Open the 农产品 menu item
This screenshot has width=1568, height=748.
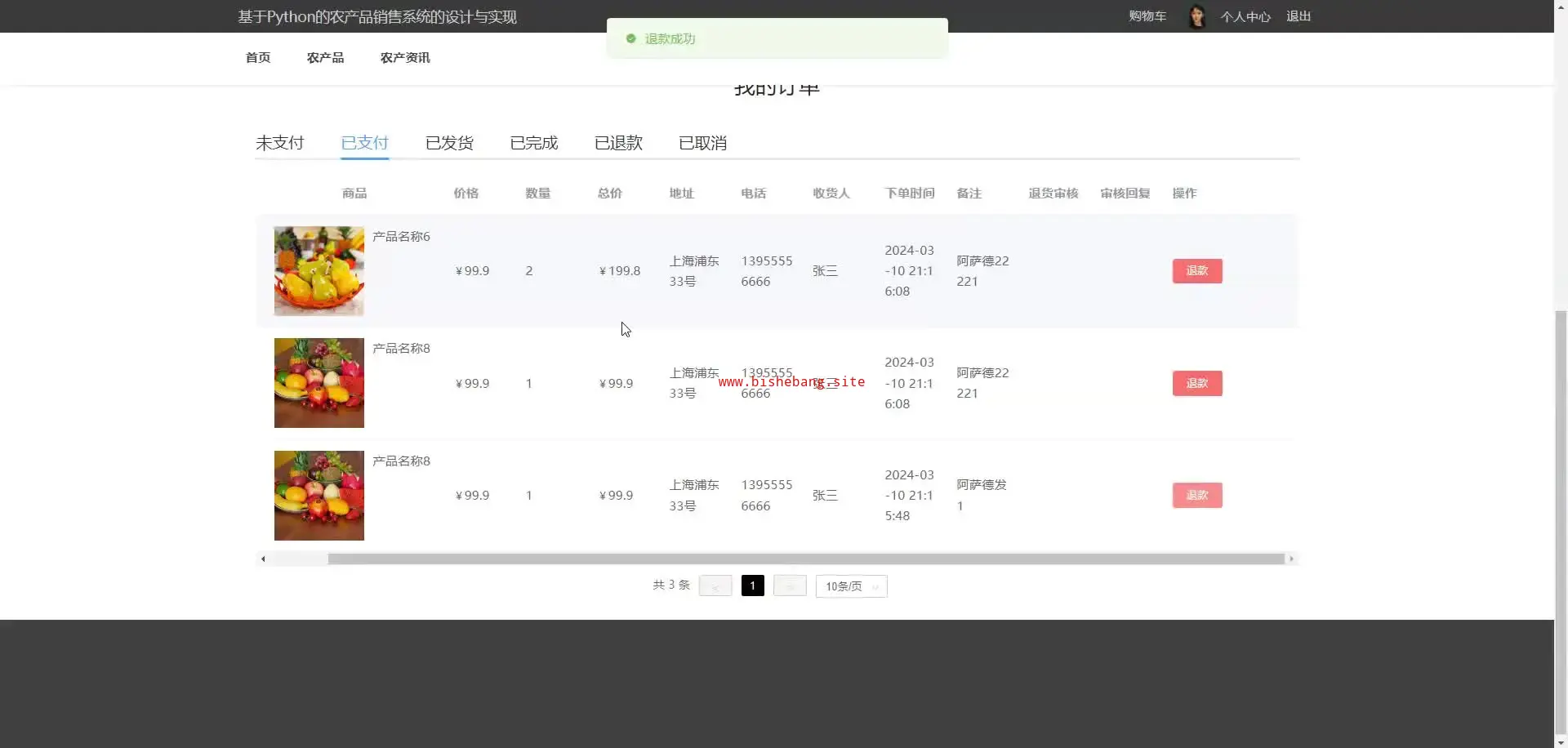[x=325, y=58]
